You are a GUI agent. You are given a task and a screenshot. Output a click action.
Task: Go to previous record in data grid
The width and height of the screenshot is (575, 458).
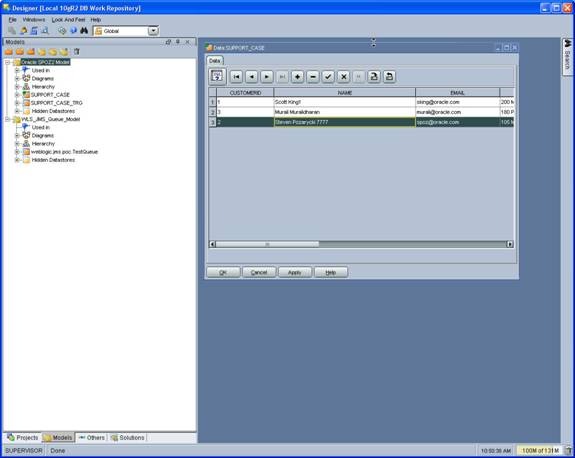tap(252, 77)
